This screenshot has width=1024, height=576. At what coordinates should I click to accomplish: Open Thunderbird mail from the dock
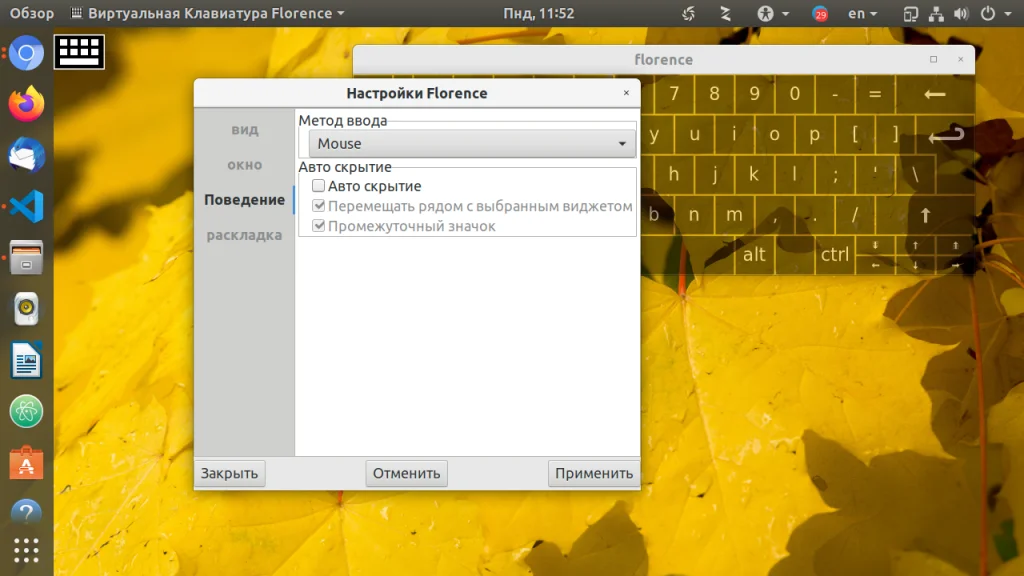pos(26,155)
